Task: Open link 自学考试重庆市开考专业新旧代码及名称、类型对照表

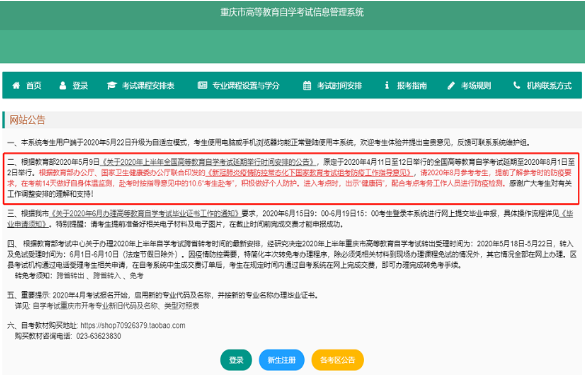Action: (x=116, y=306)
